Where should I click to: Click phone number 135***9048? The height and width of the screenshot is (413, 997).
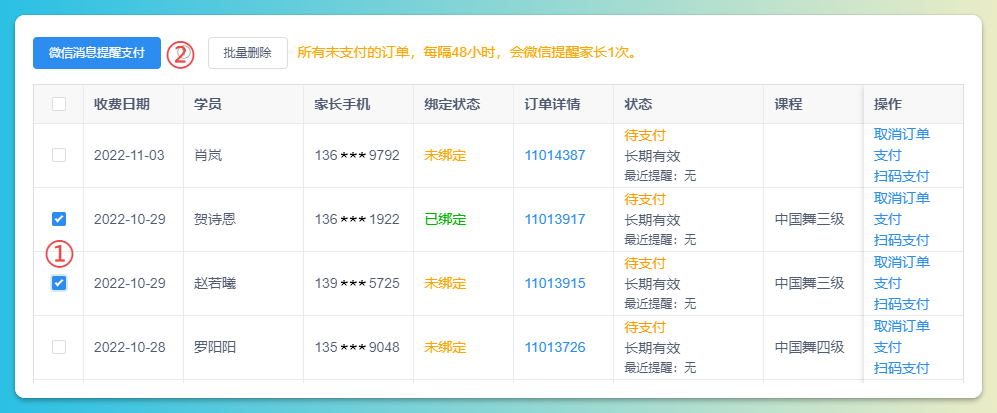[x=357, y=347]
